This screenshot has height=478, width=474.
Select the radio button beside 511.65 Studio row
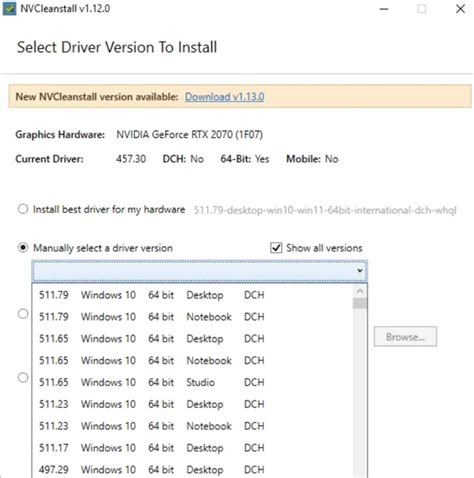[23, 378]
